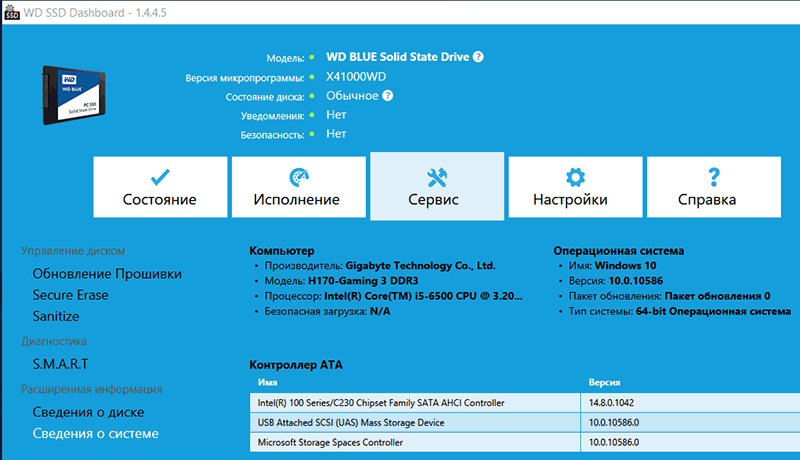Choose Sanitize in the sidebar
Viewport: 800px width, 460px height.
(x=56, y=317)
